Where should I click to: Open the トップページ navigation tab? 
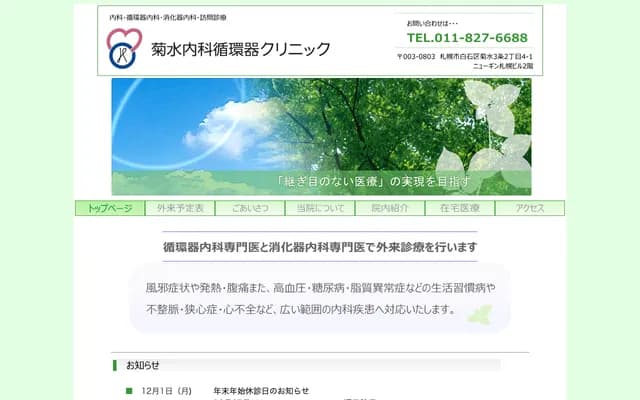click(110, 208)
